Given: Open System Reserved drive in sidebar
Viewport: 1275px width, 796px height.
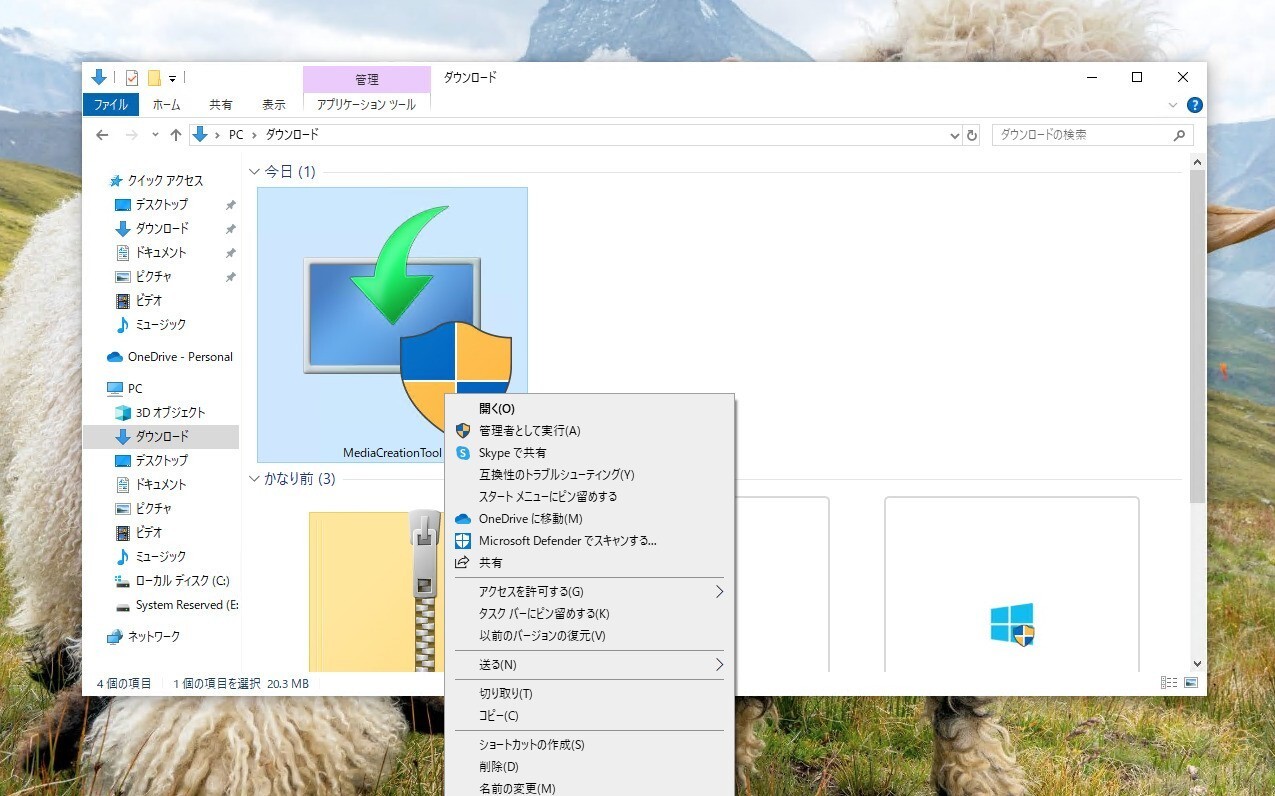Looking at the screenshot, I should [x=187, y=605].
